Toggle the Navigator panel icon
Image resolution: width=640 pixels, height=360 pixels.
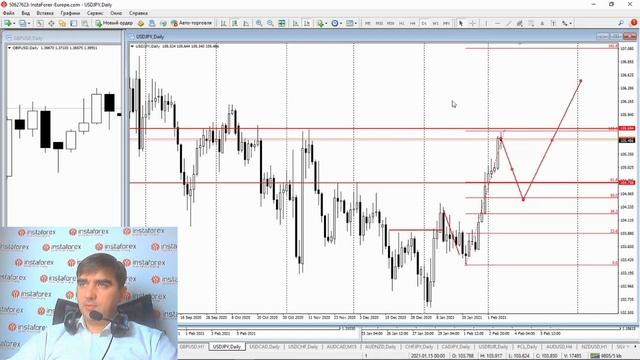click(x=62, y=23)
